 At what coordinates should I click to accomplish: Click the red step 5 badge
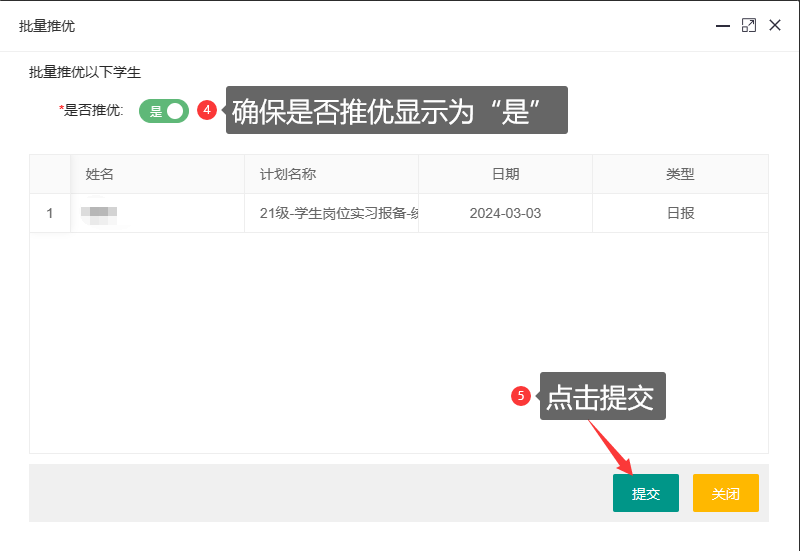[x=520, y=396]
